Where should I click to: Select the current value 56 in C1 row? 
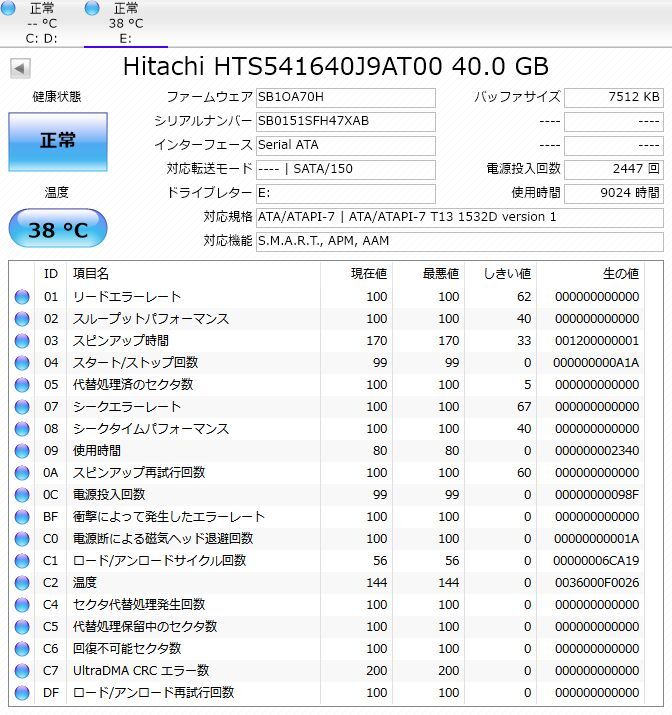coord(380,561)
